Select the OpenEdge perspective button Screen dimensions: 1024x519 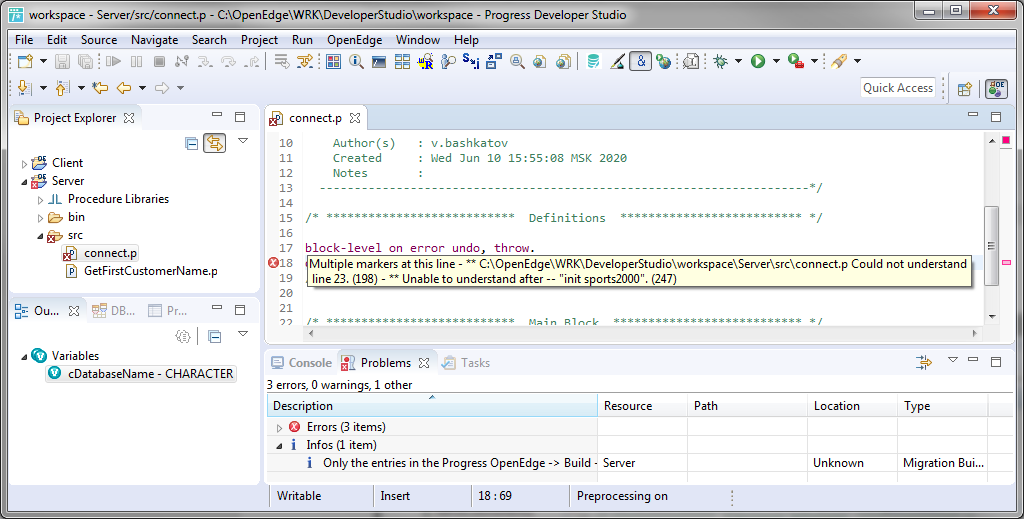point(996,89)
